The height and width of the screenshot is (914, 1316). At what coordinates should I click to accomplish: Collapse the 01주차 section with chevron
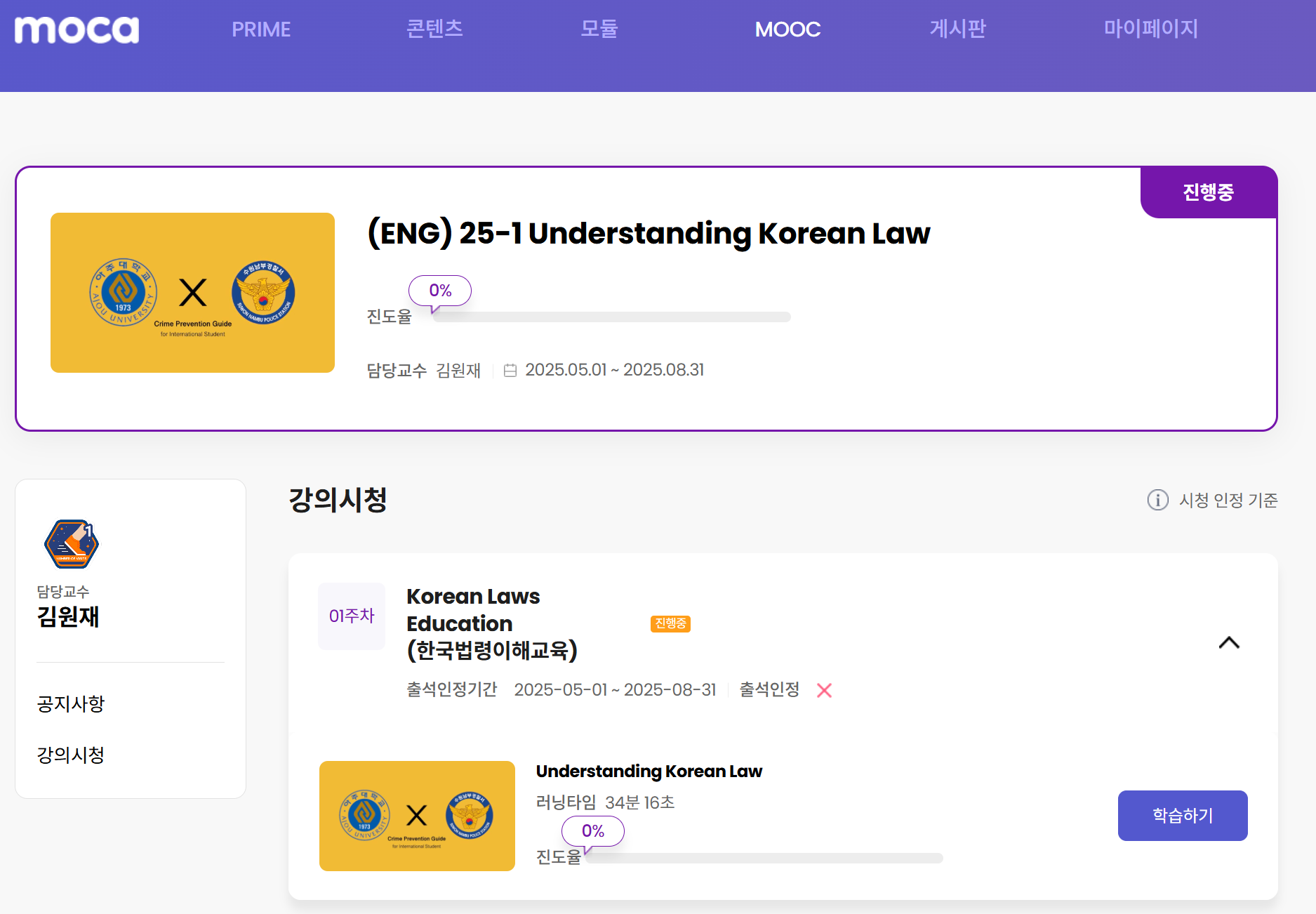click(x=1228, y=642)
